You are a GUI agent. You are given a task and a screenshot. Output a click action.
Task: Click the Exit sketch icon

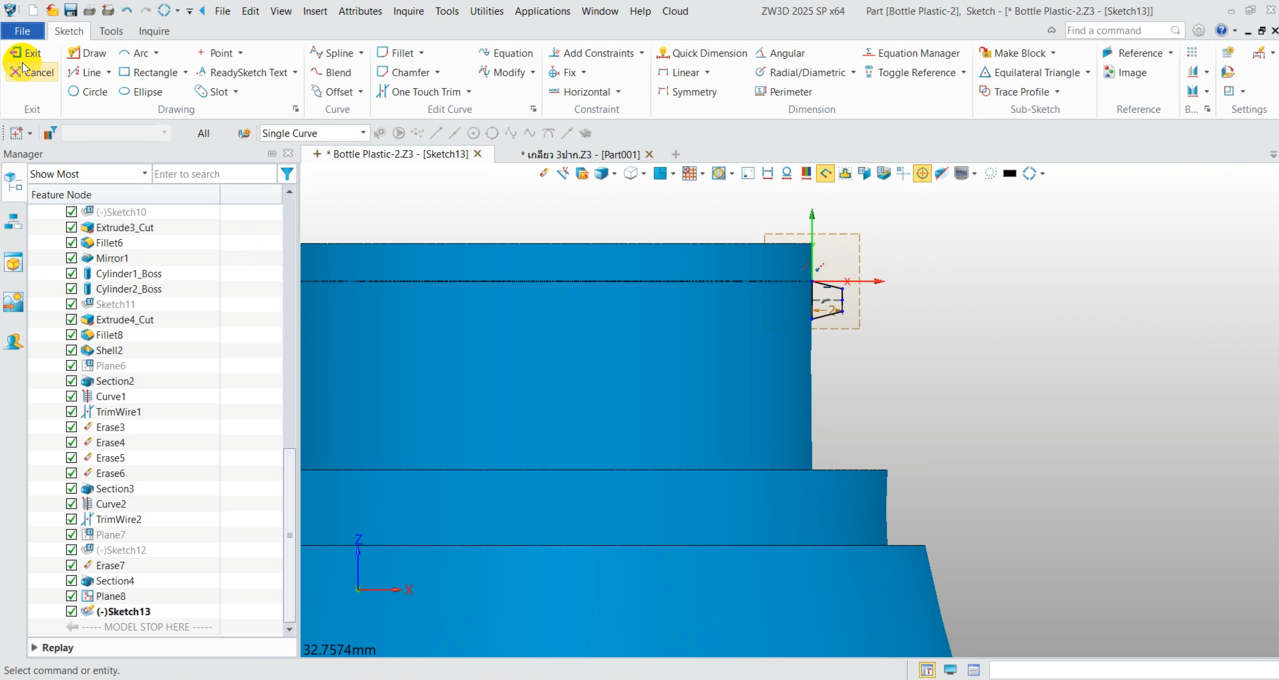coord(17,53)
